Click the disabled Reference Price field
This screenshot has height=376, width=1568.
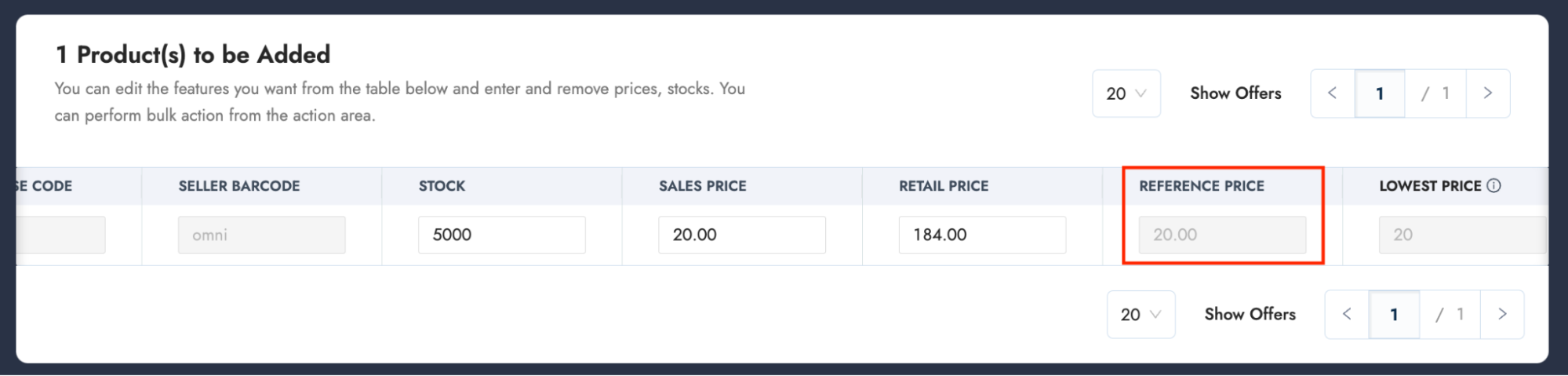(x=1222, y=235)
